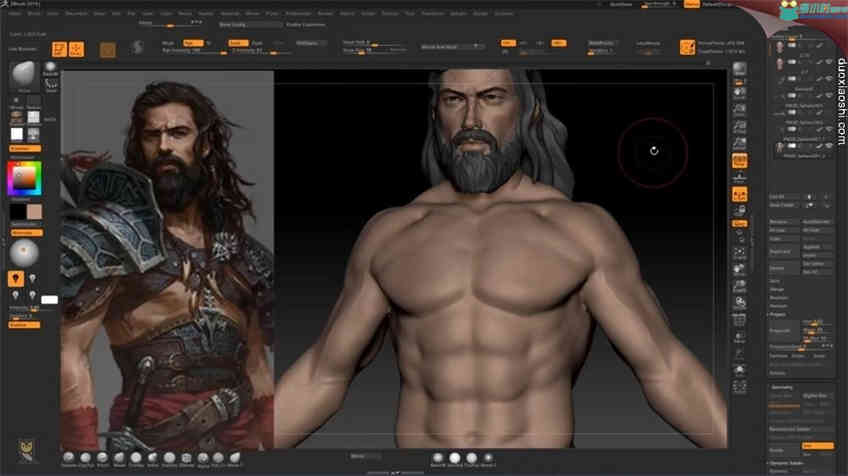Toggle the active orange light bulb
The width and height of the screenshot is (848, 476).
[x=16, y=279]
